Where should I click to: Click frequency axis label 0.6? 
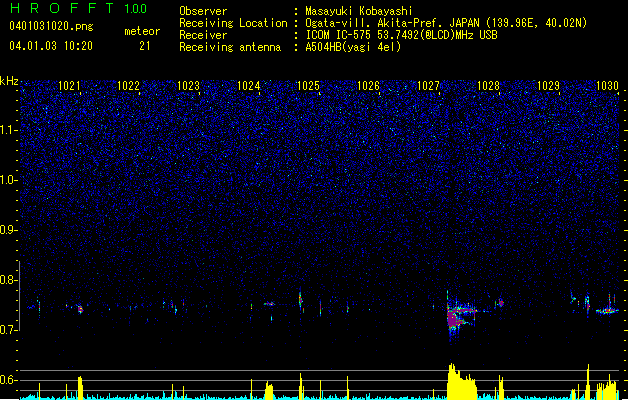tap(9, 380)
